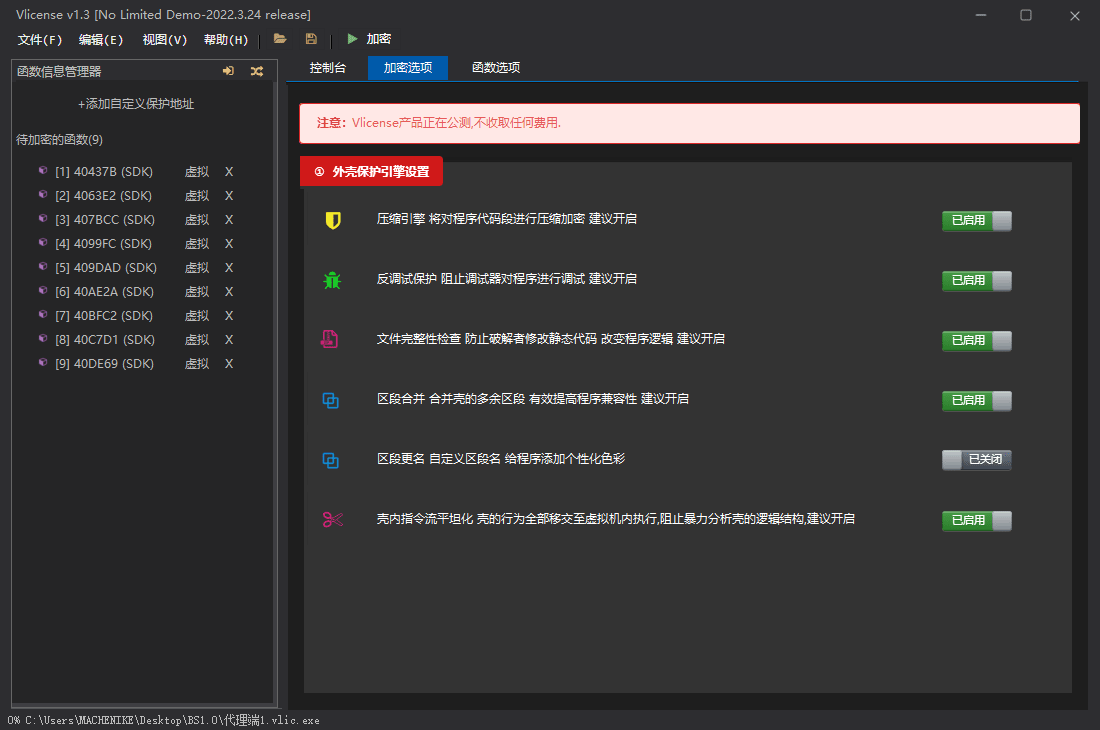Click 虚拟 mode for function 4063E2
This screenshot has height=730, width=1100.
point(197,196)
